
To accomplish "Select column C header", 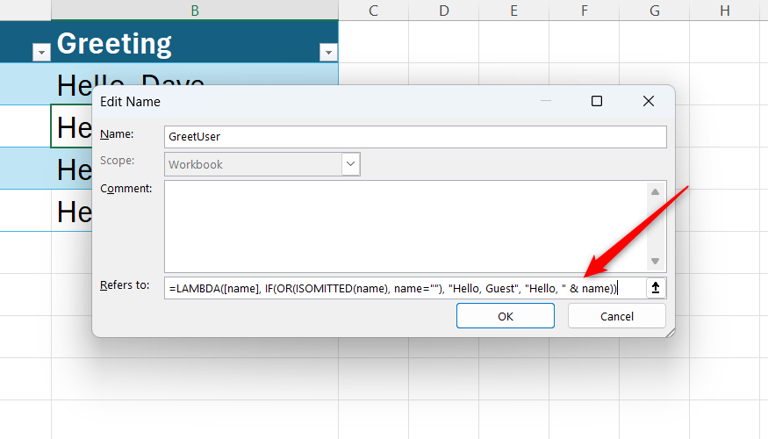I will (373, 10).
